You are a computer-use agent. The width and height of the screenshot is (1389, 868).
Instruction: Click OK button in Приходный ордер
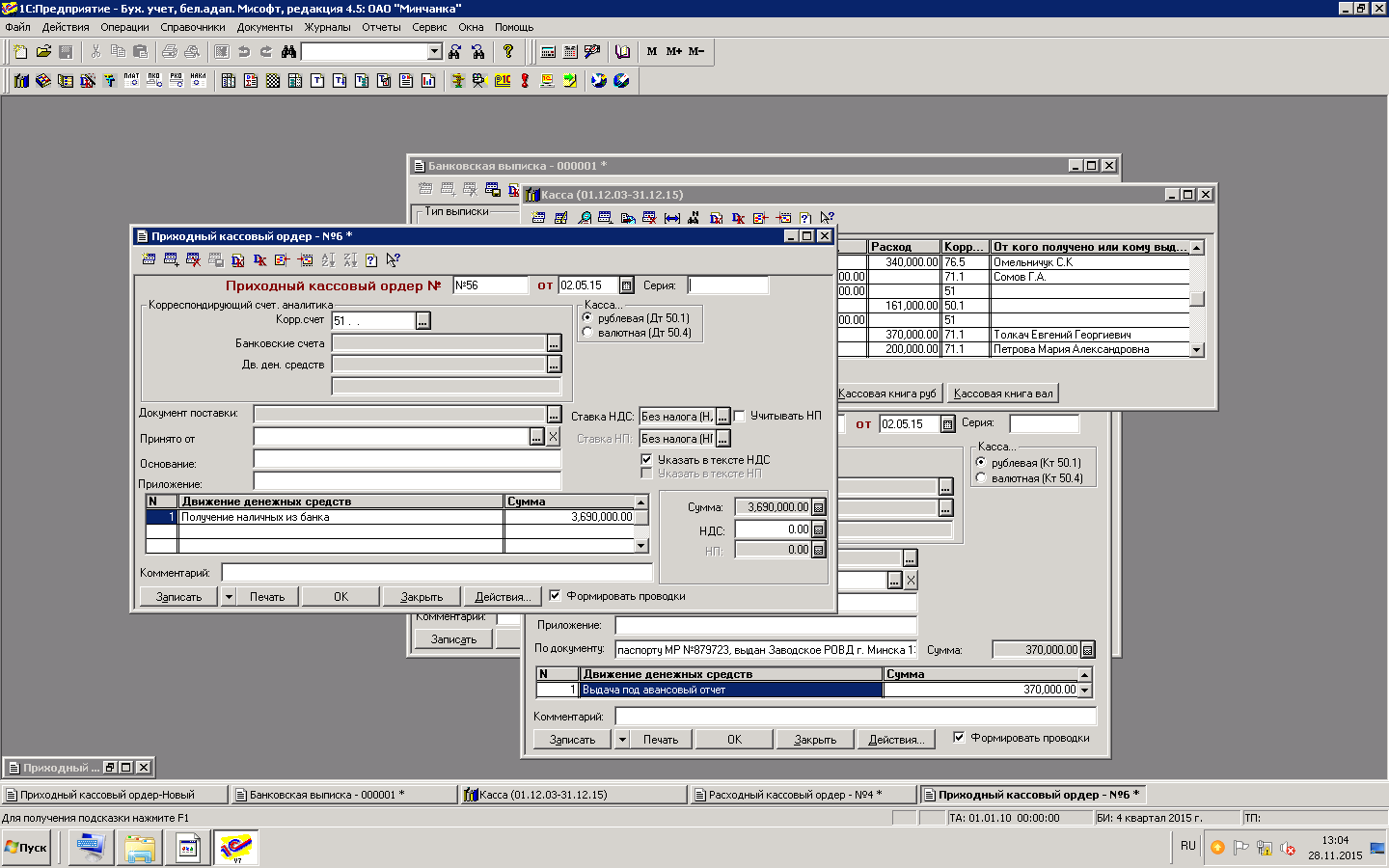(x=340, y=597)
